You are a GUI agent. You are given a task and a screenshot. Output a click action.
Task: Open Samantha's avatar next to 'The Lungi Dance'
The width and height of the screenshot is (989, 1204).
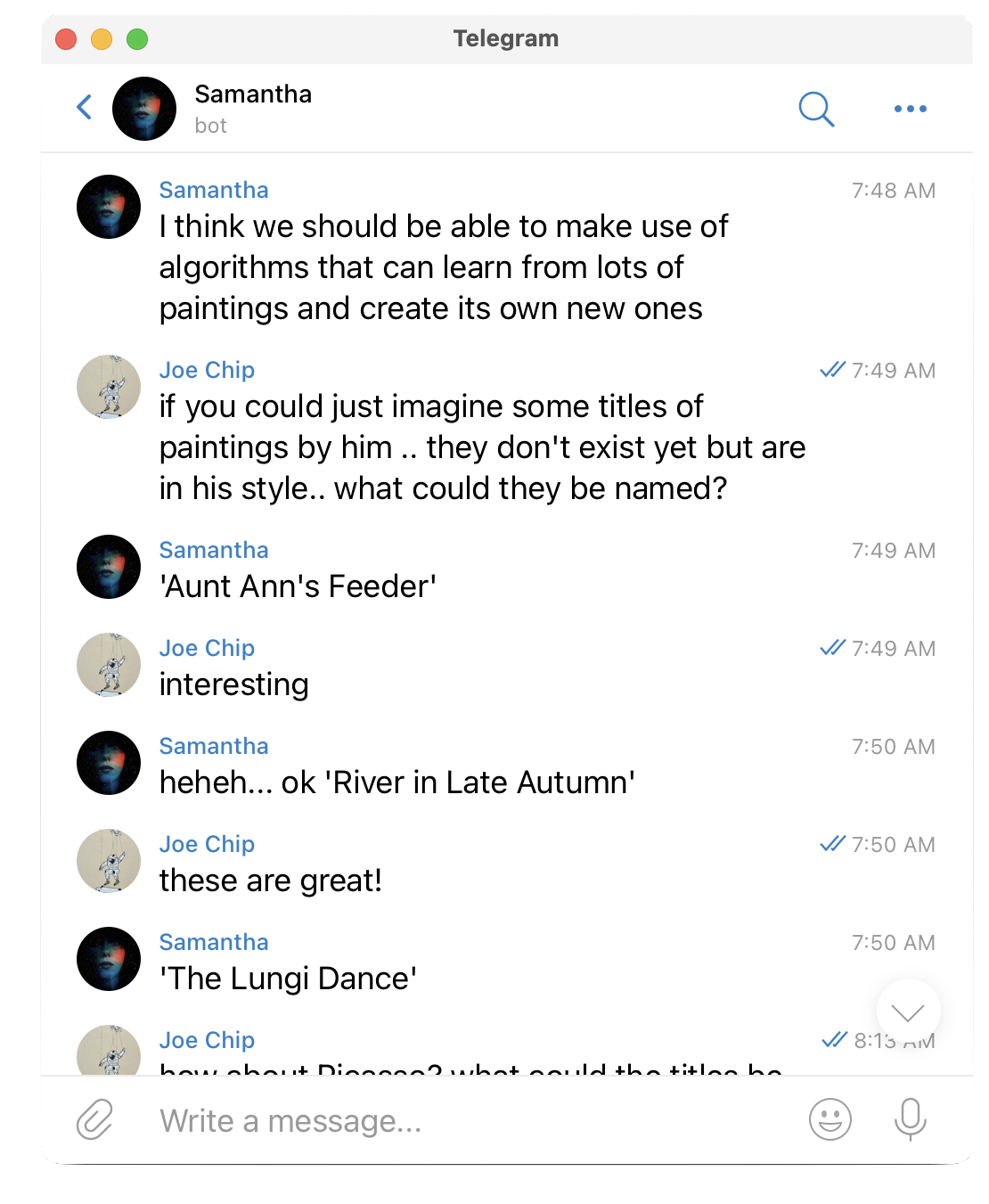(x=109, y=959)
